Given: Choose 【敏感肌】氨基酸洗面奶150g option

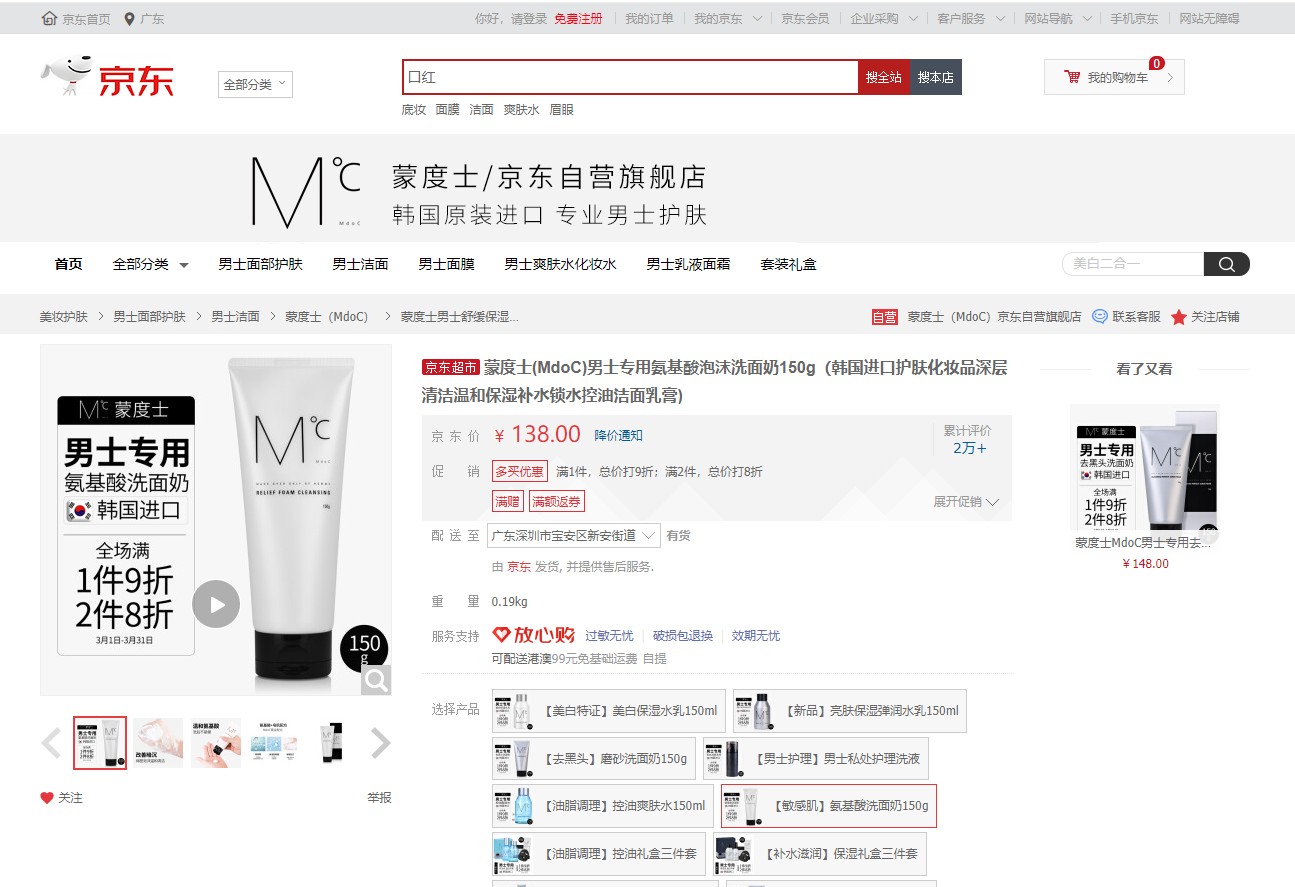Looking at the screenshot, I should click(829, 806).
